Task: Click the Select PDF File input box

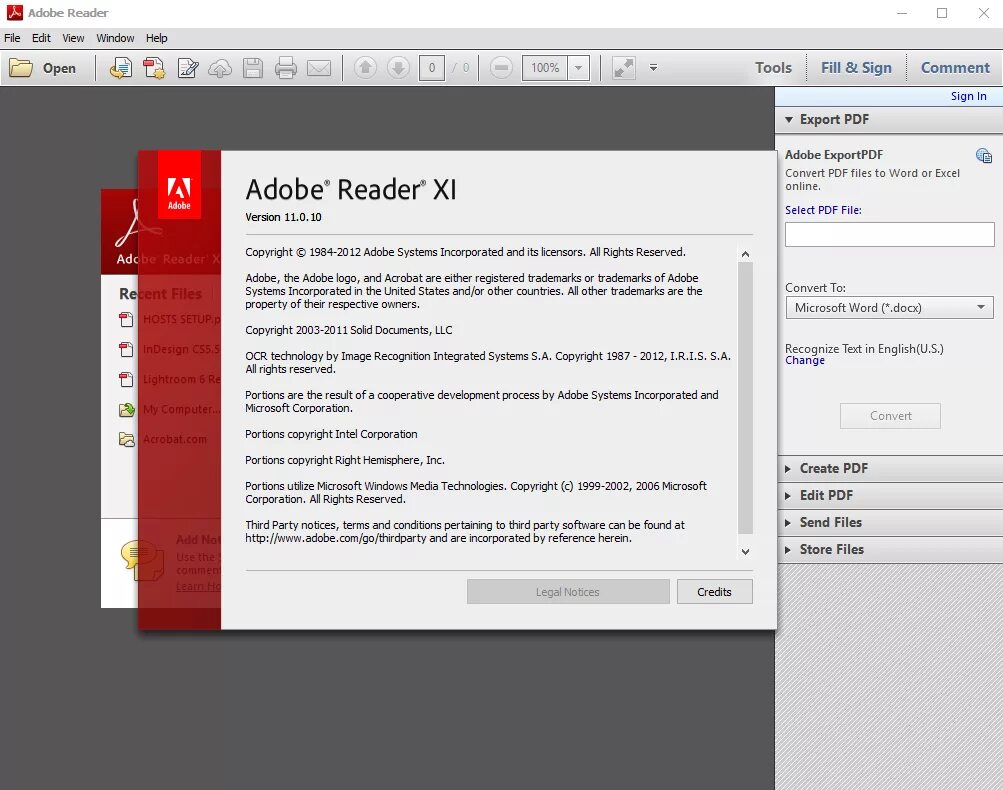Action: [889, 235]
